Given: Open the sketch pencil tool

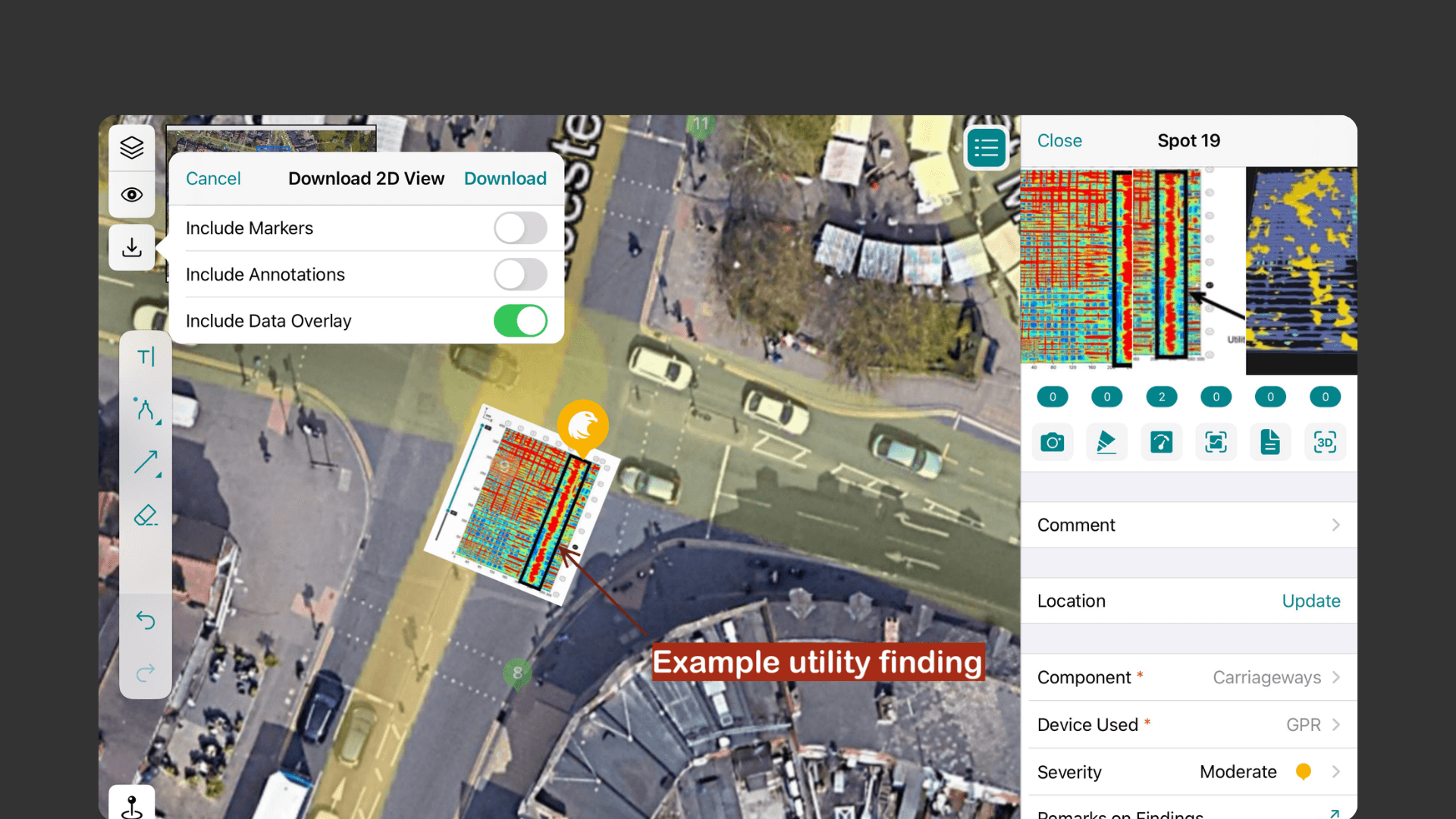Looking at the screenshot, I should click(1107, 442).
